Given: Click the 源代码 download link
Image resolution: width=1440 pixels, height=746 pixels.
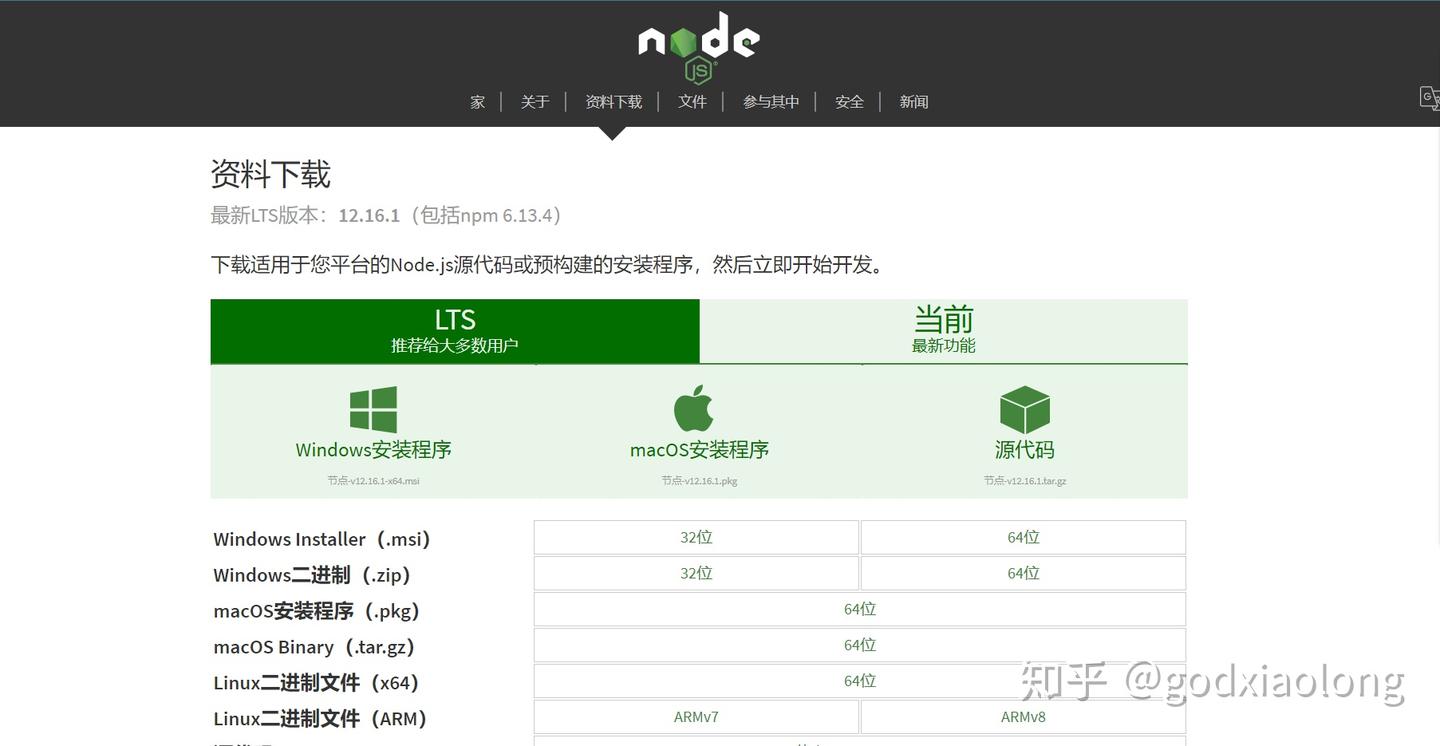Looking at the screenshot, I should pos(1025,450).
